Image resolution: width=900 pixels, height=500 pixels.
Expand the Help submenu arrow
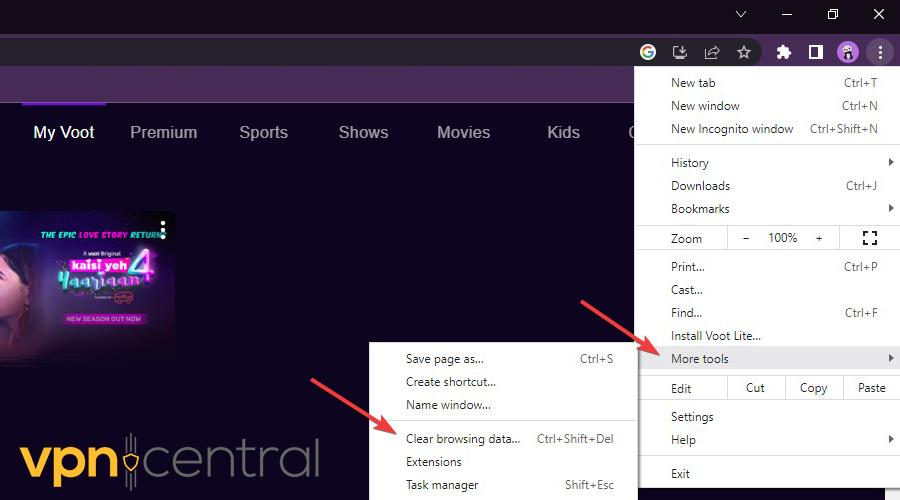pyautogui.click(x=890, y=439)
